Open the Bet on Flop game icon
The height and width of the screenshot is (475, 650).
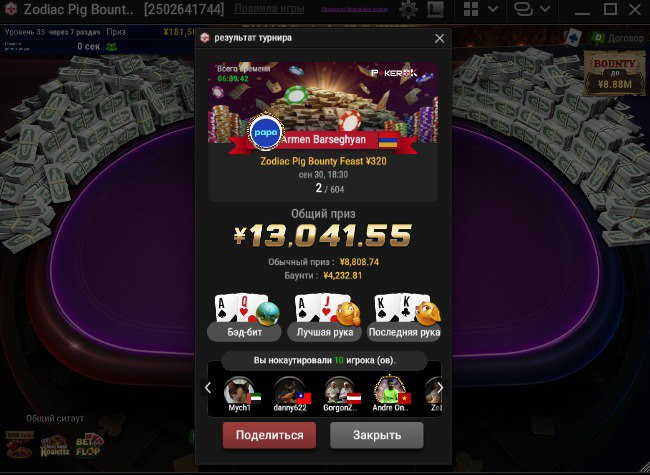point(89,446)
